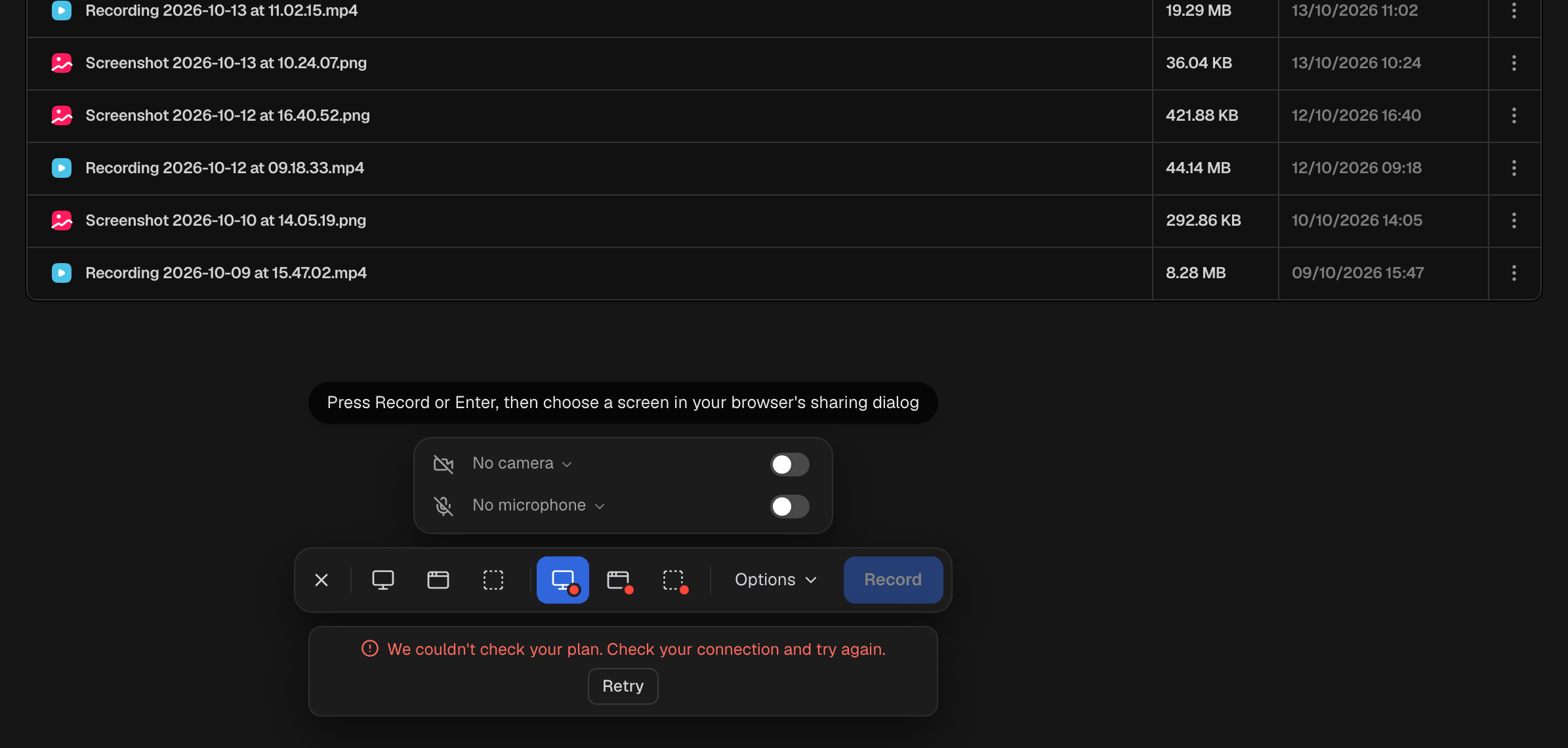
Task: Open Screenshot 2026-10-13 at 10.24.07.png
Action: click(x=226, y=63)
